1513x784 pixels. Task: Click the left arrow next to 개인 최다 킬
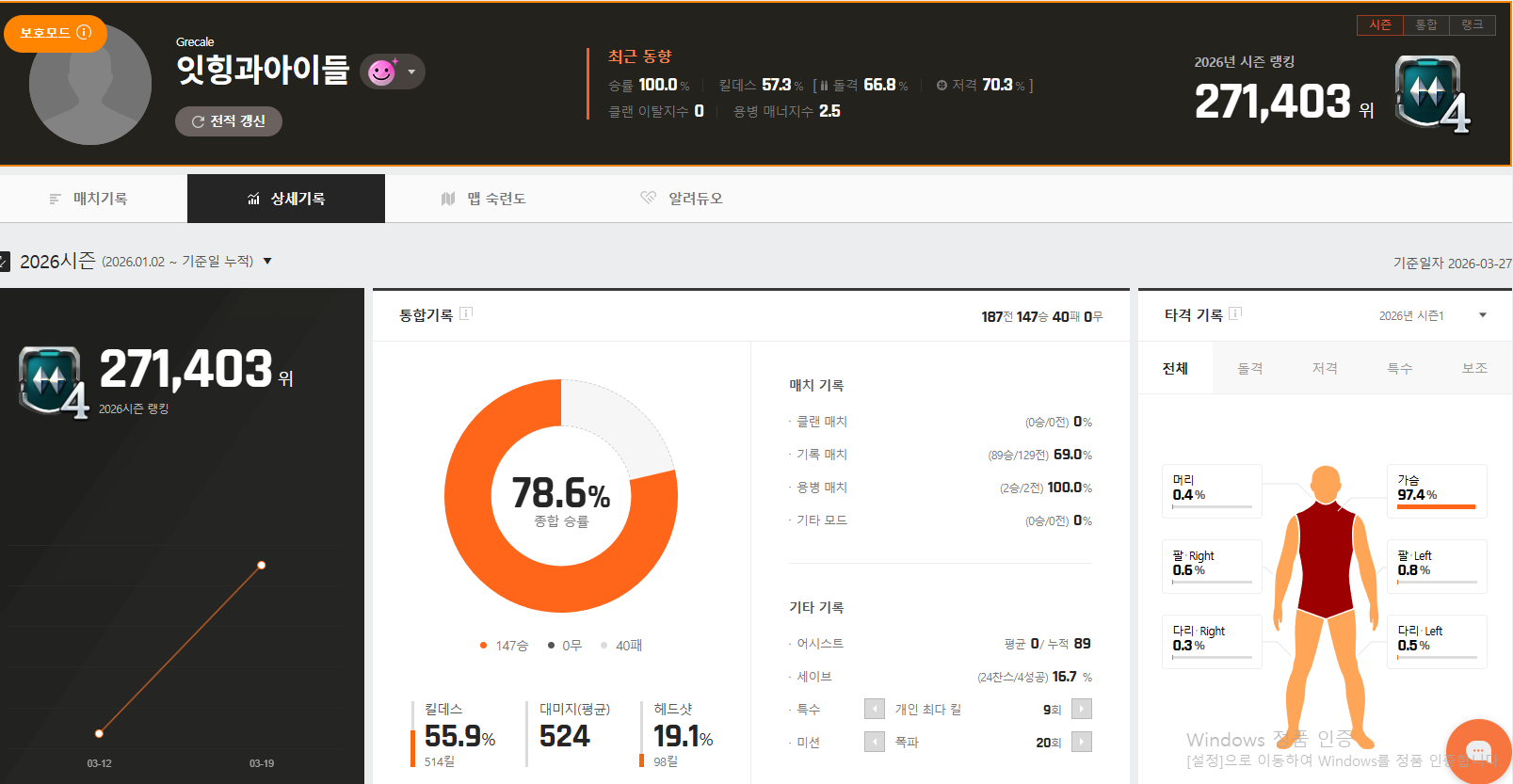875,709
